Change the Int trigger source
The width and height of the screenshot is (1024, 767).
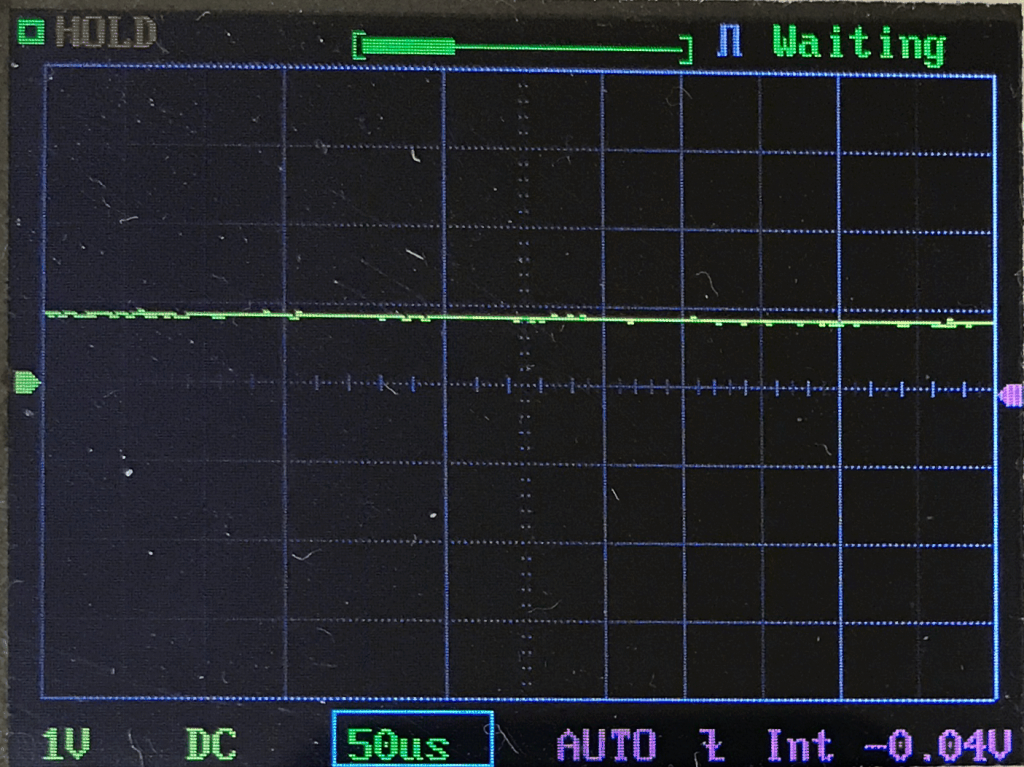799,746
